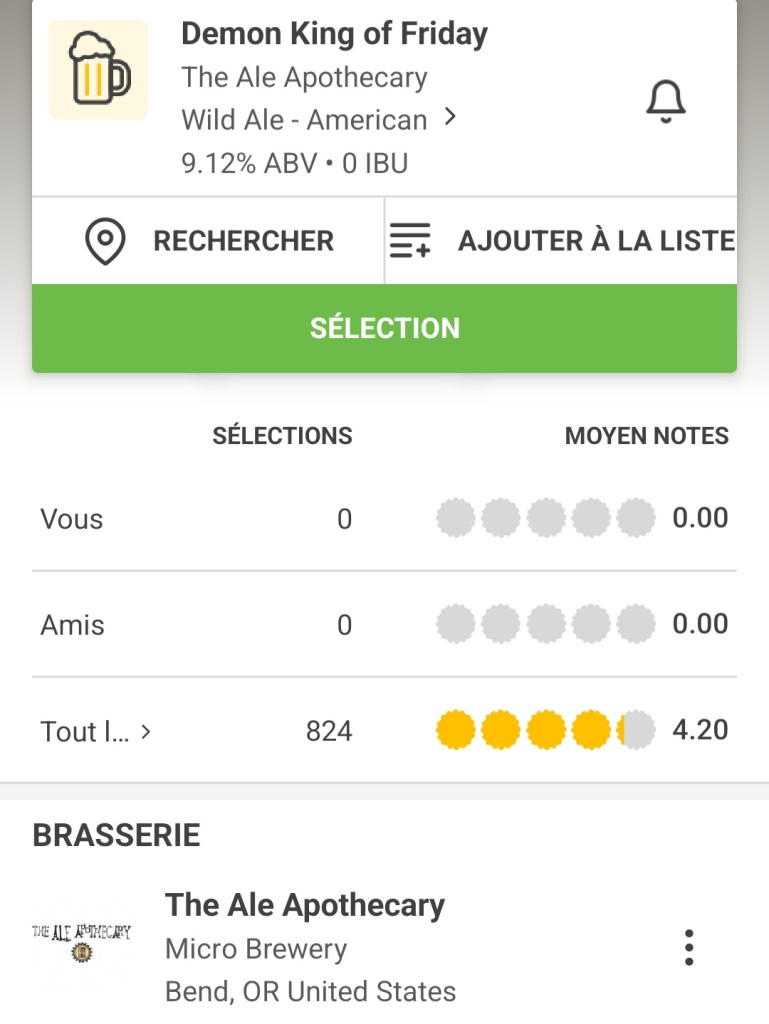
Task: Click the RECHERCHER label
Action: (243, 241)
